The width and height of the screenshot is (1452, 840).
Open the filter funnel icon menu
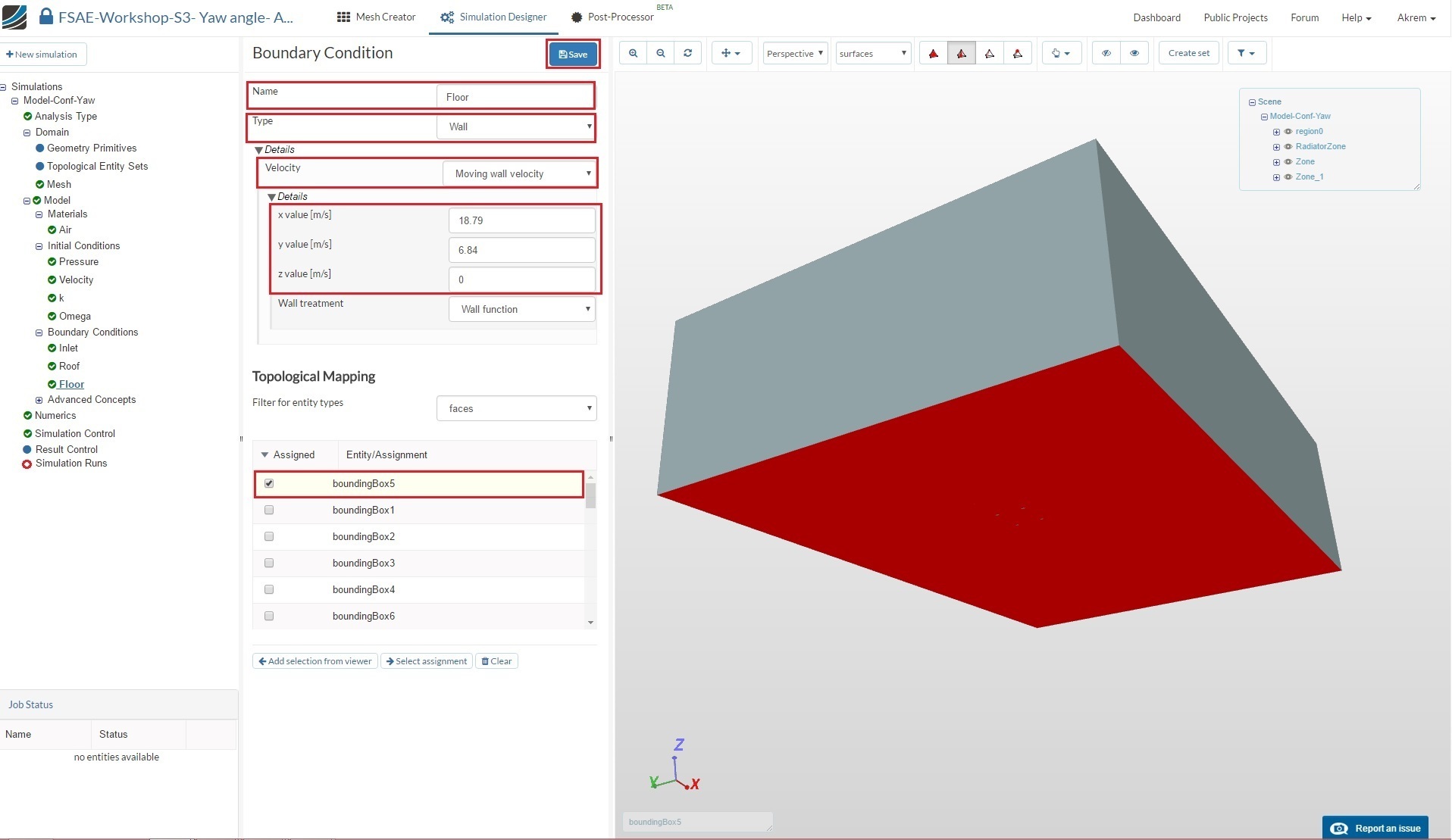(1246, 53)
